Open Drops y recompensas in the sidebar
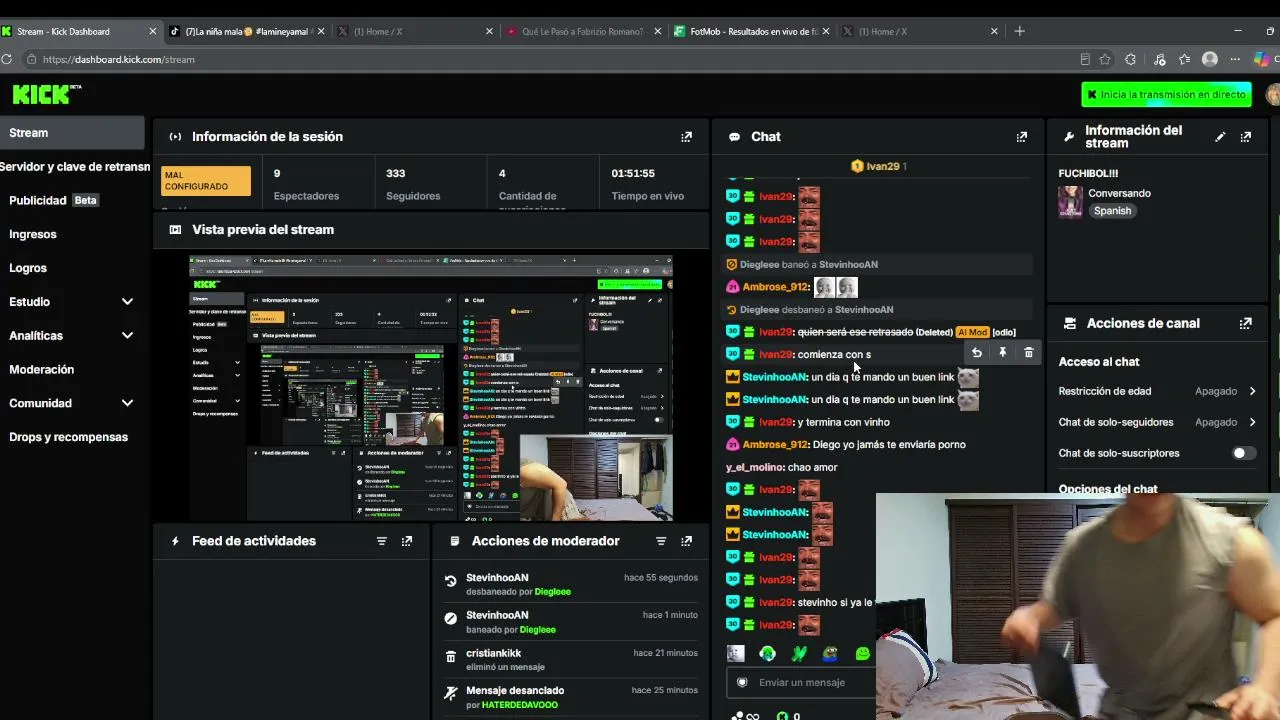The image size is (1280, 720). 68,437
